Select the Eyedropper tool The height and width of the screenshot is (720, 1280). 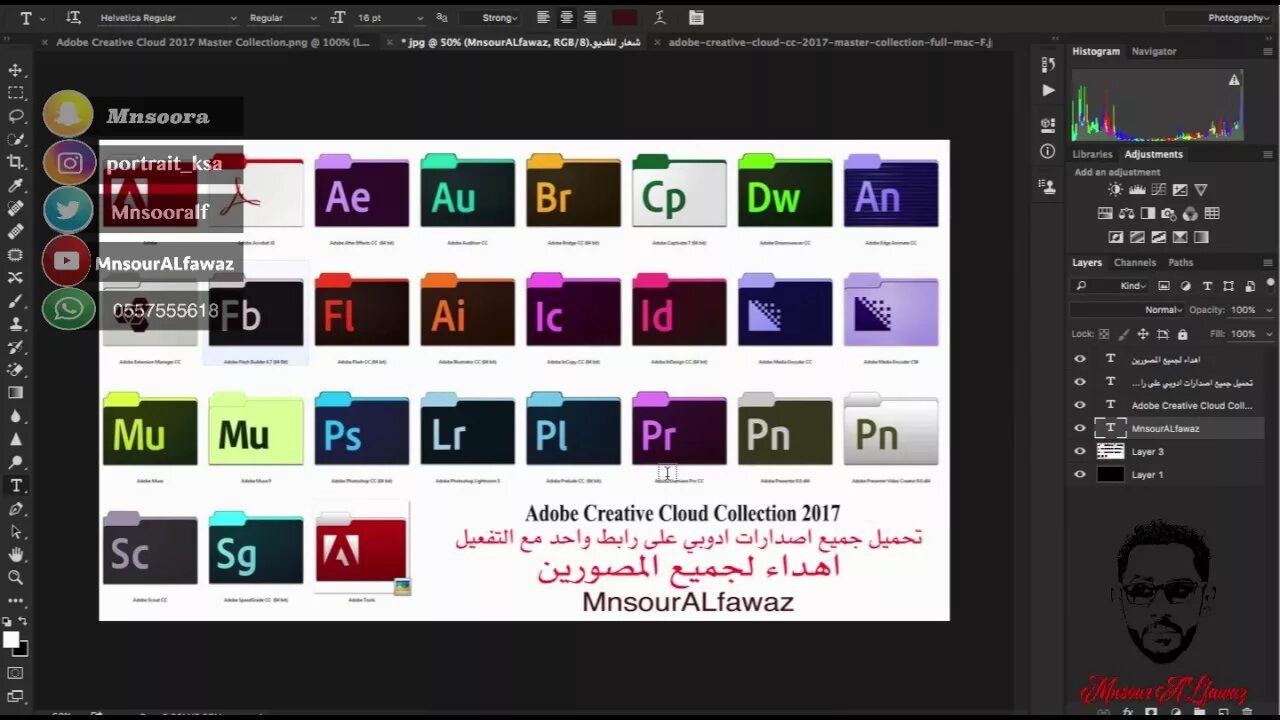coord(16,185)
